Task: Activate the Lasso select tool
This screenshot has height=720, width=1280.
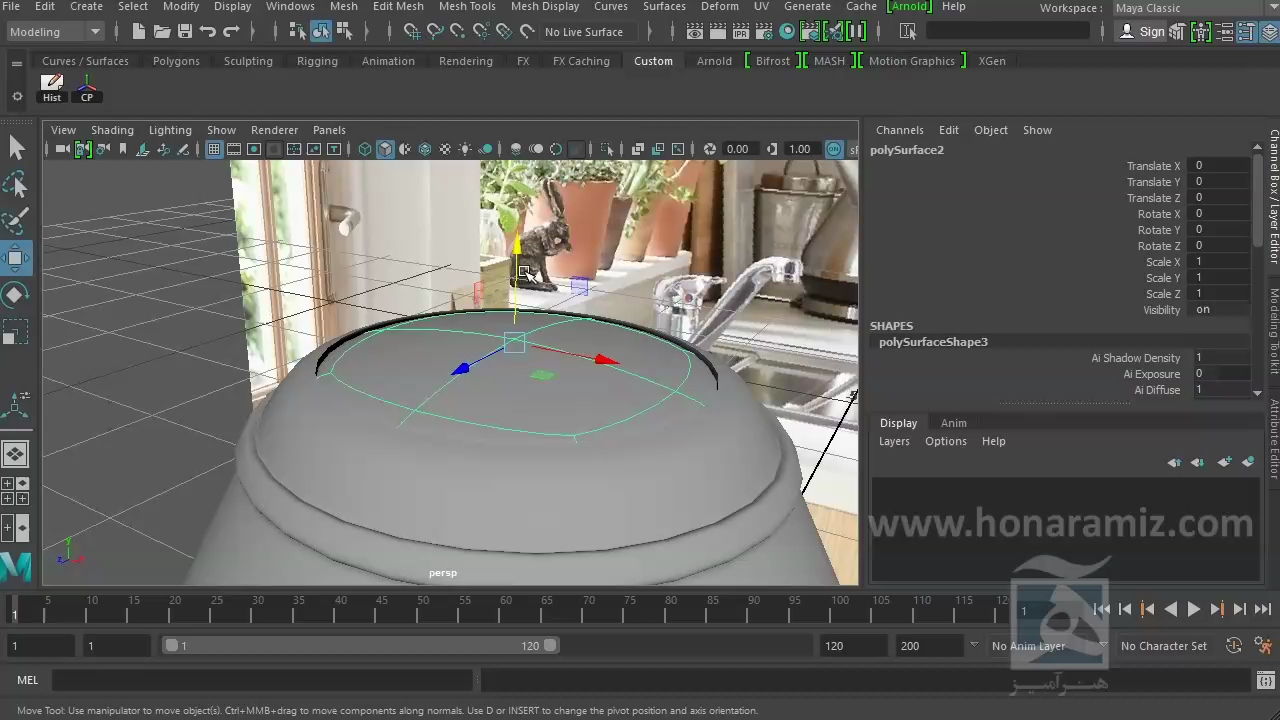Action: [x=16, y=185]
